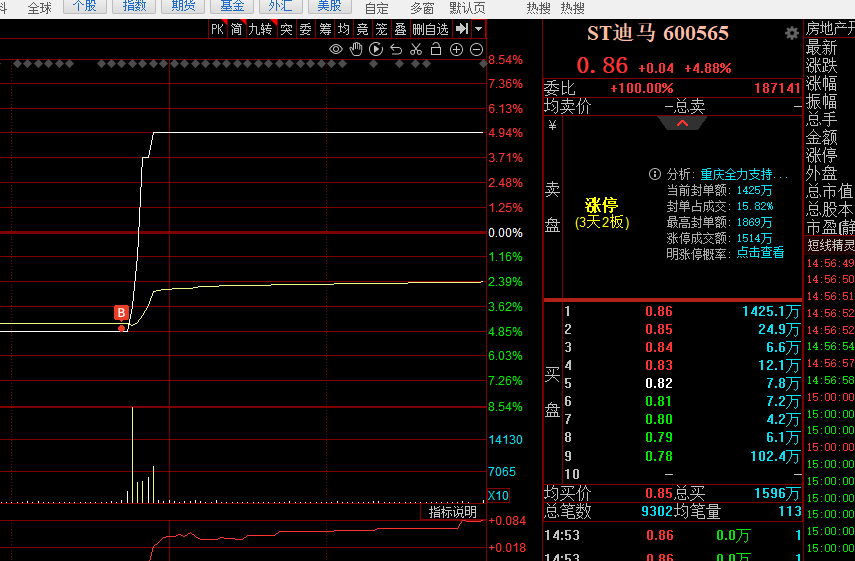The height and width of the screenshot is (561, 855).
Task: Switch to the 指数 tab
Action: point(134,6)
